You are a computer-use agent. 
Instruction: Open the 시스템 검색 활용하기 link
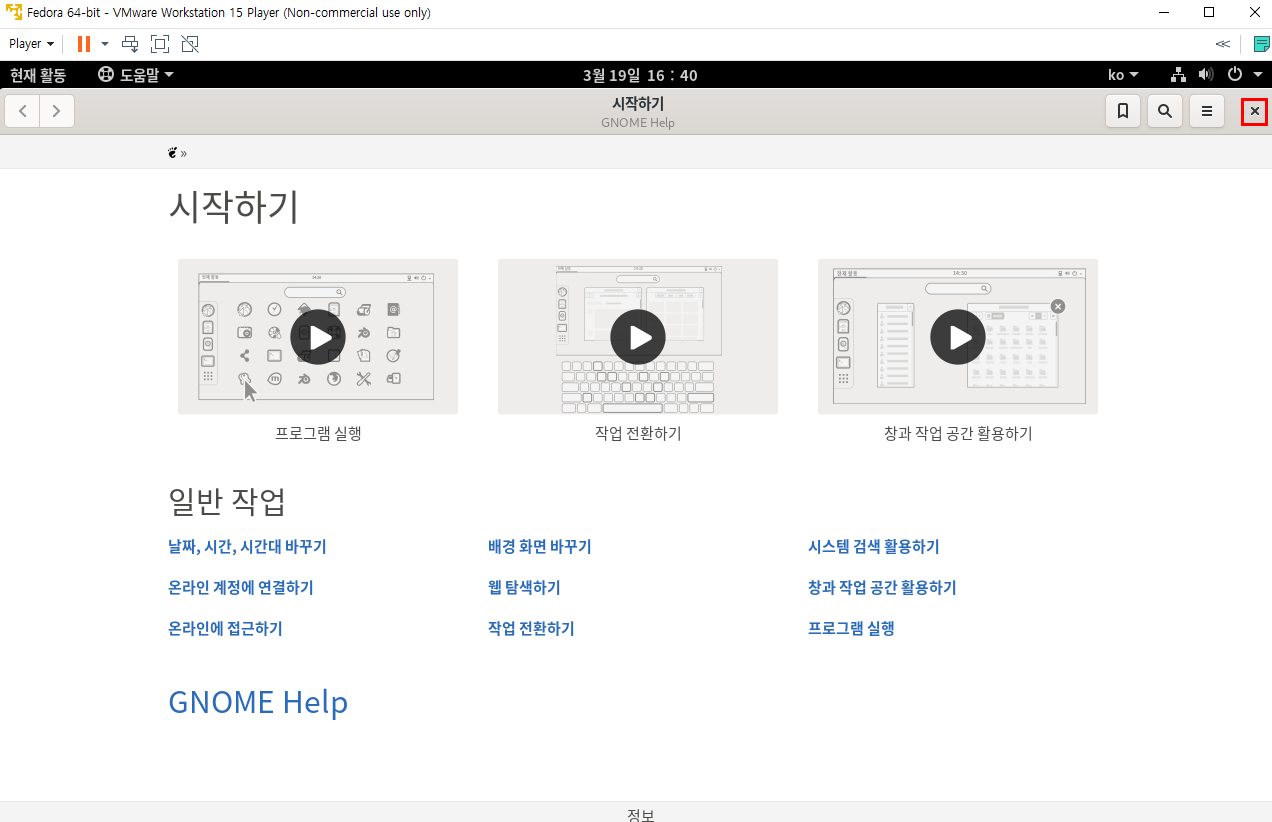tap(874, 547)
